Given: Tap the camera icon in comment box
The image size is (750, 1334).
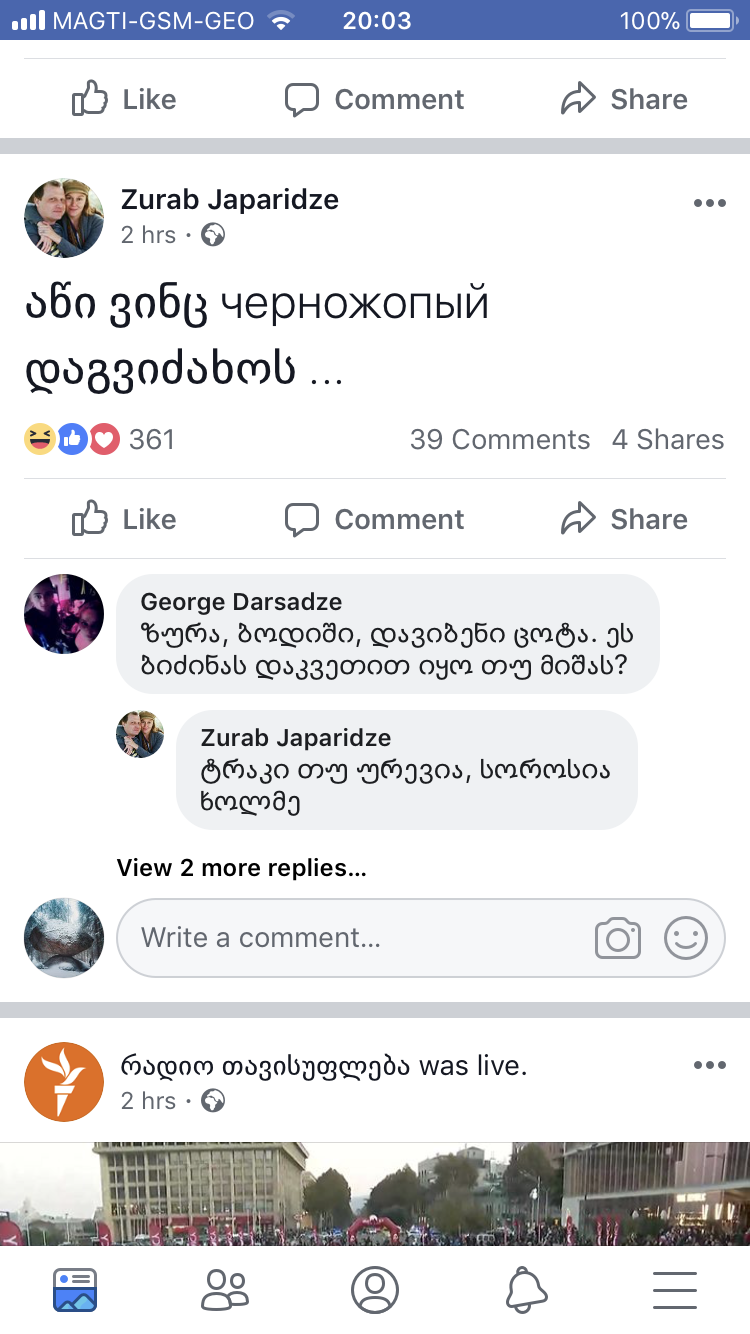Looking at the screenshot, I should [x=617, y=938].
